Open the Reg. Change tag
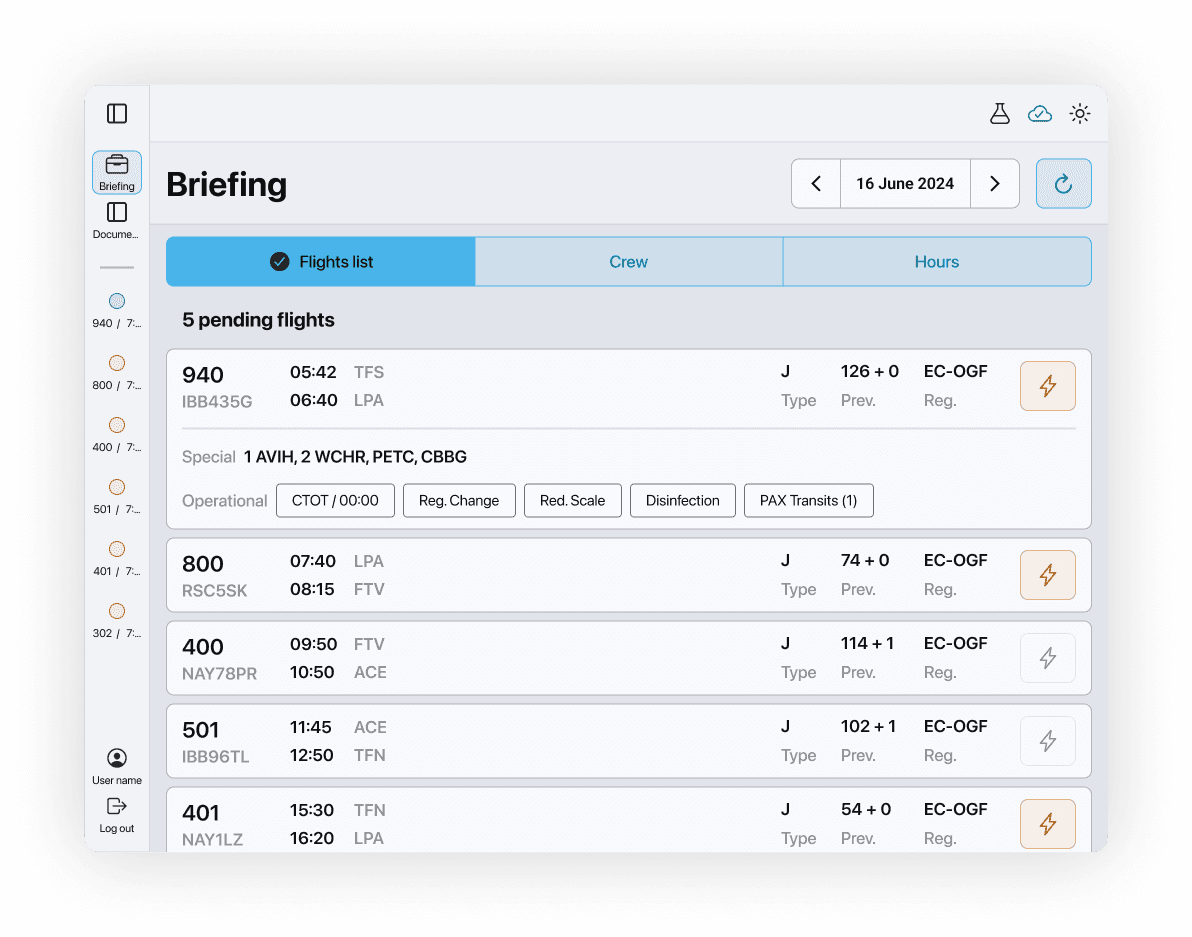 coord(459,501)
